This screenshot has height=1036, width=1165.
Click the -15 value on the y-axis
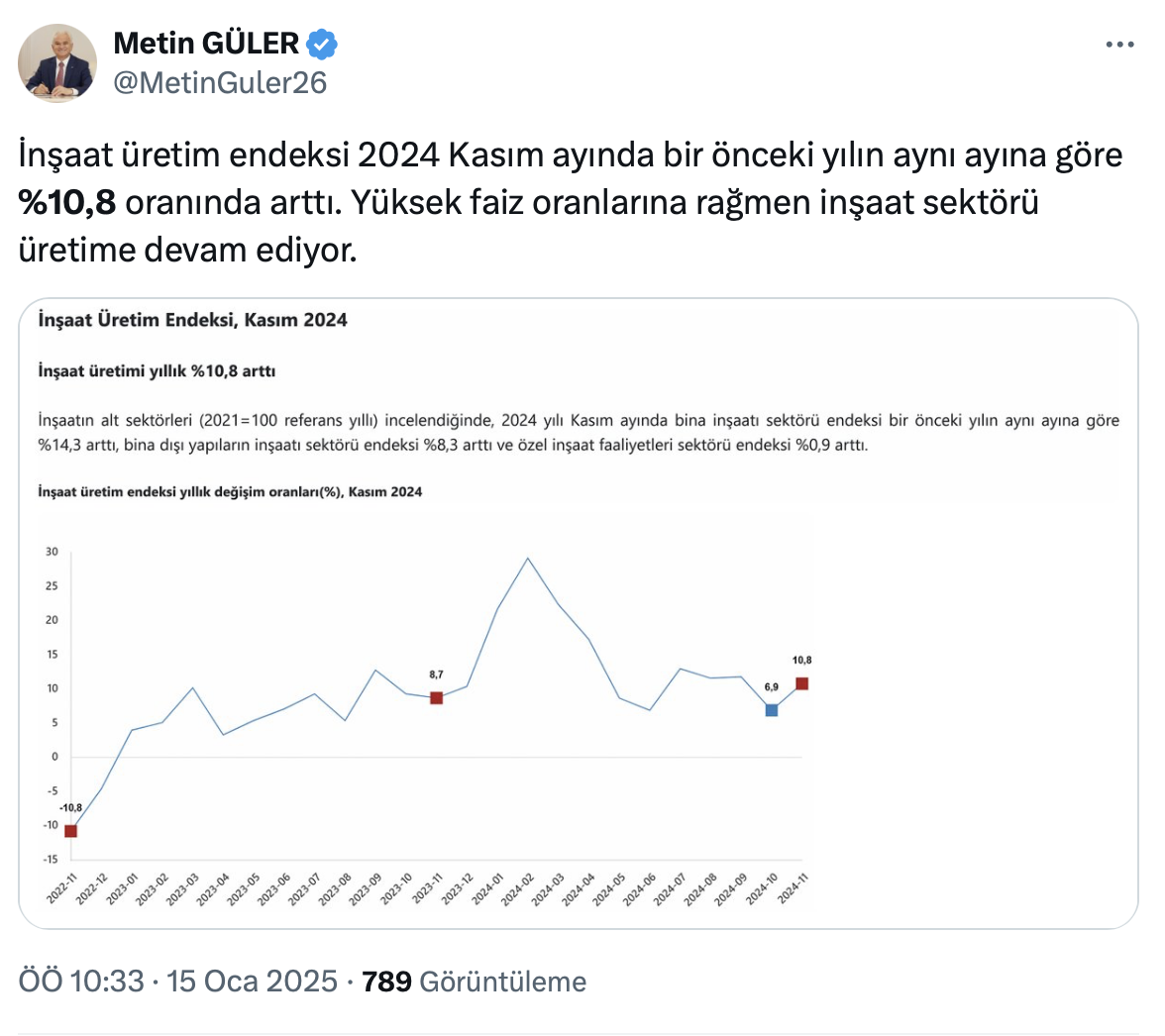pyautogui.click(x=51, y=859)
